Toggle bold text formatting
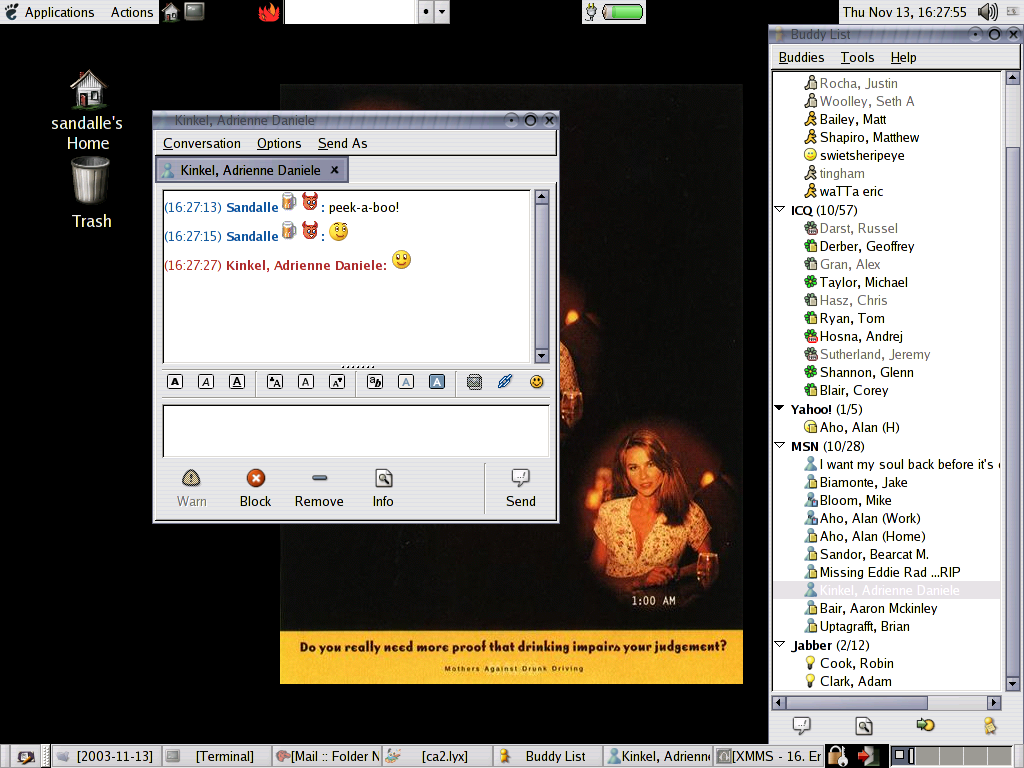 click(x=175, y=382)
